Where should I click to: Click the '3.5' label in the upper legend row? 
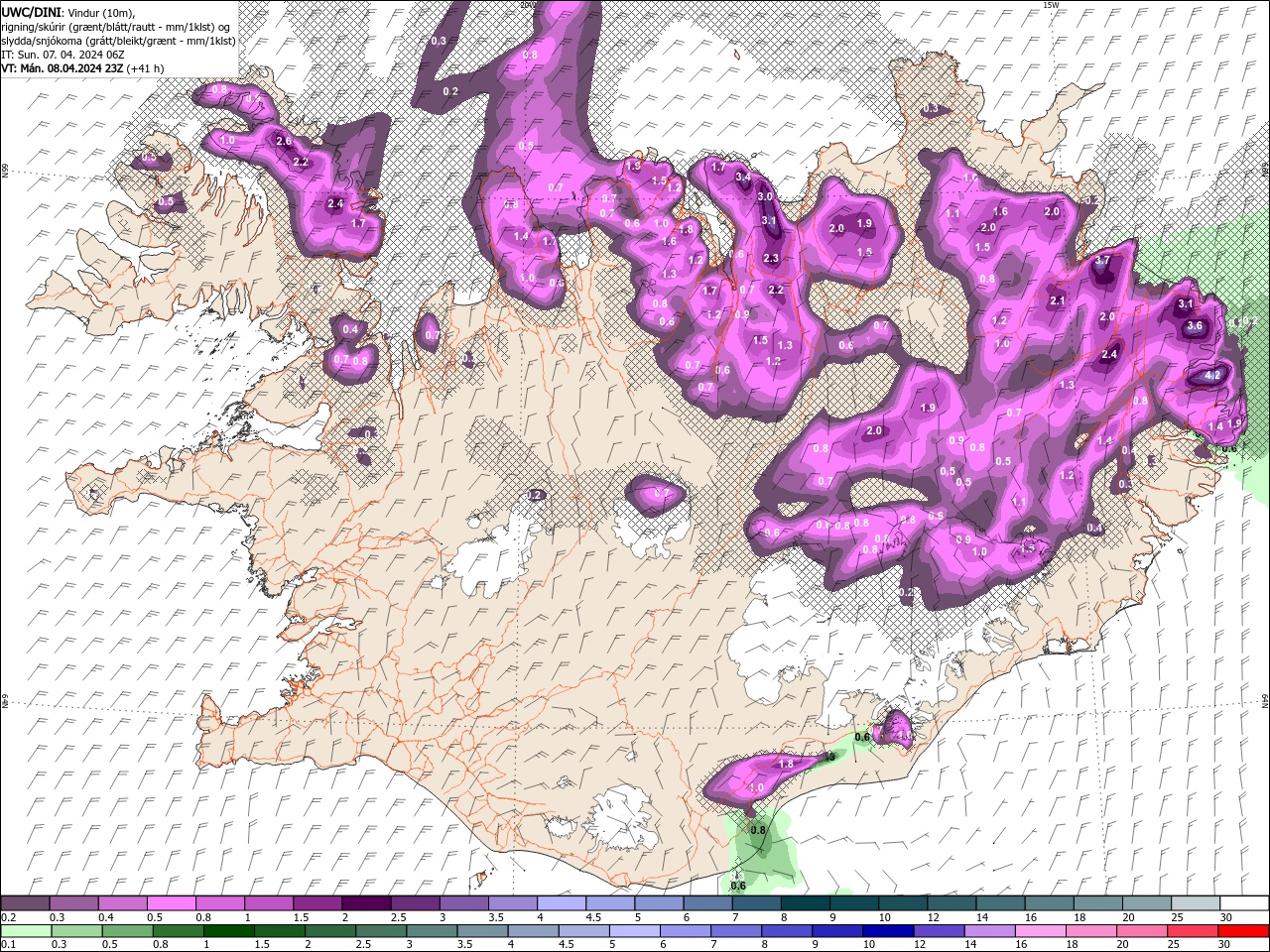tap(495, 917)
